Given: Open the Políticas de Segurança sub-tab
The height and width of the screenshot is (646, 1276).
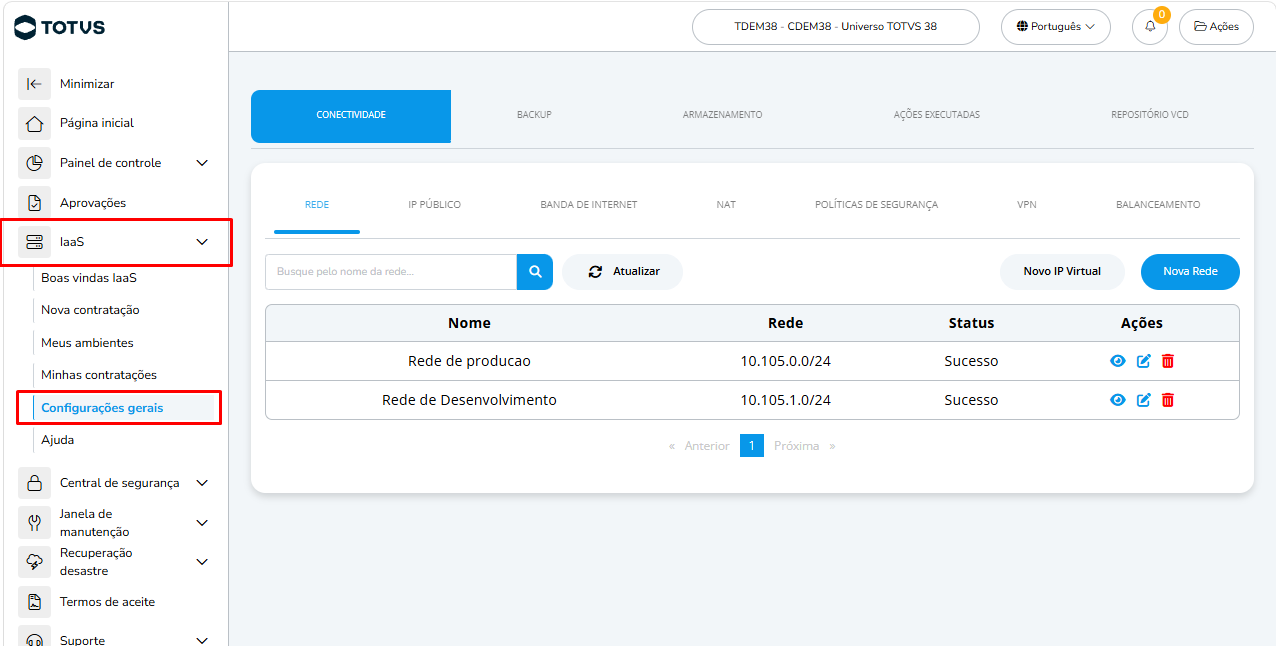Looking at the screenshot, I should 877,205.
